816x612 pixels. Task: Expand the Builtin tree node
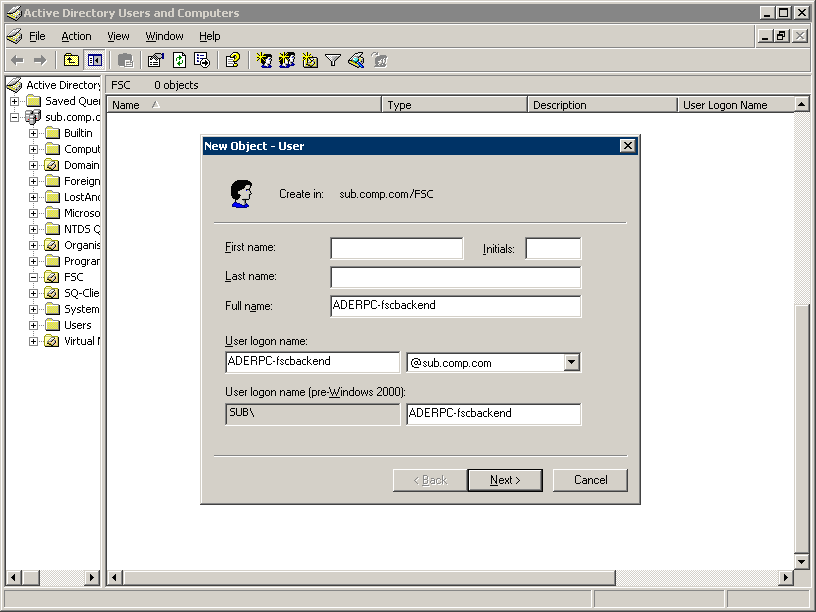[33, 133]
